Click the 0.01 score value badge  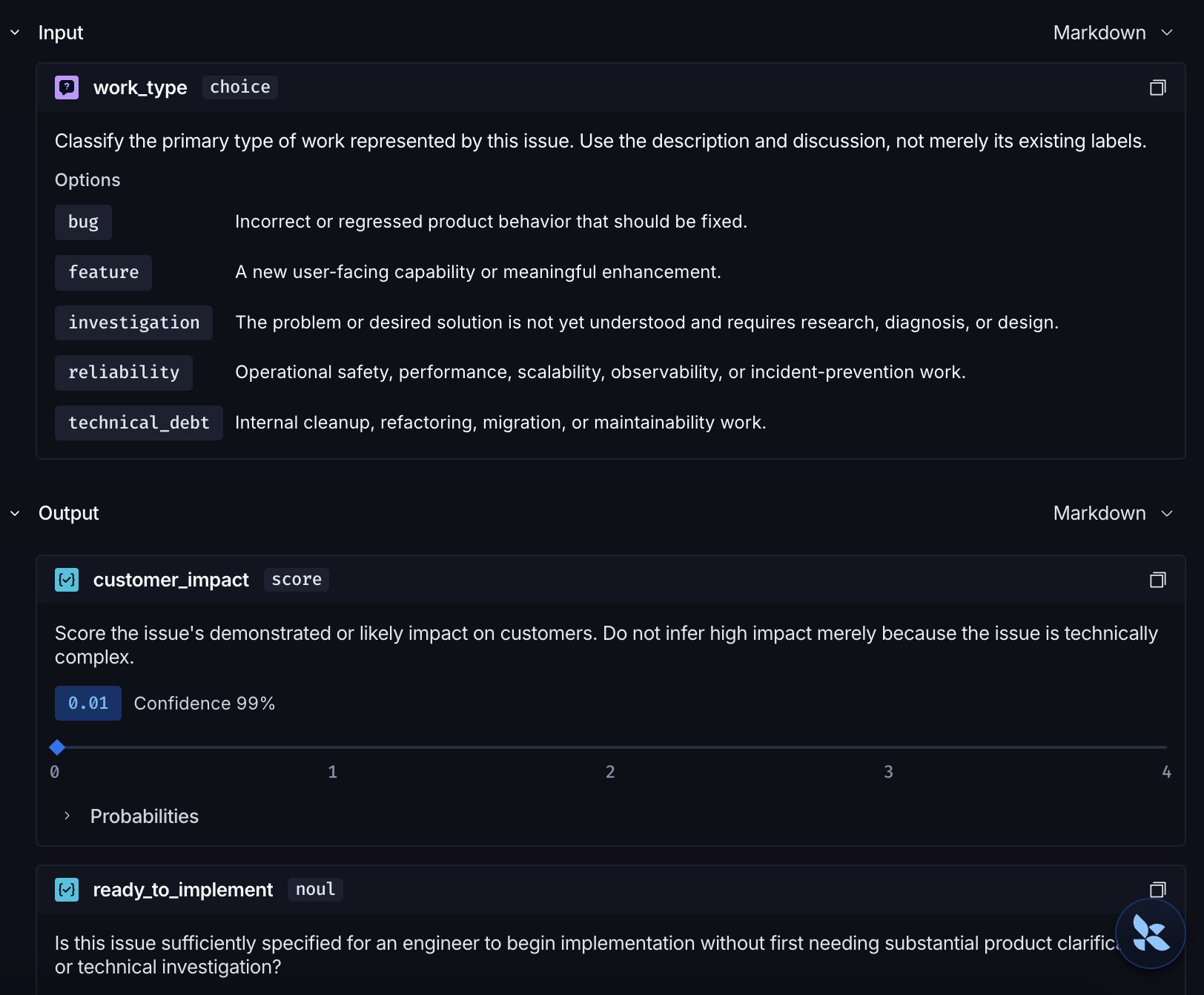[88, 703]
